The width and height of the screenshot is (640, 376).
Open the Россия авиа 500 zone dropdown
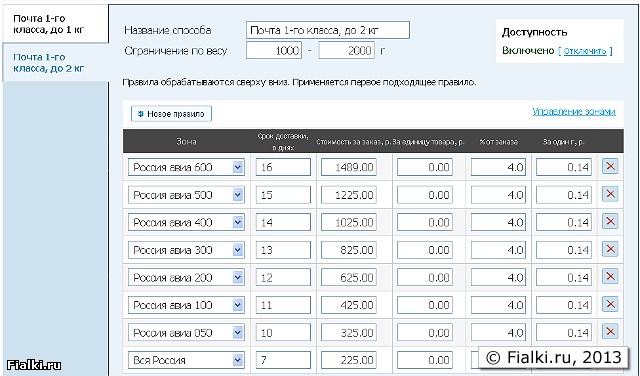coord(186,195)
